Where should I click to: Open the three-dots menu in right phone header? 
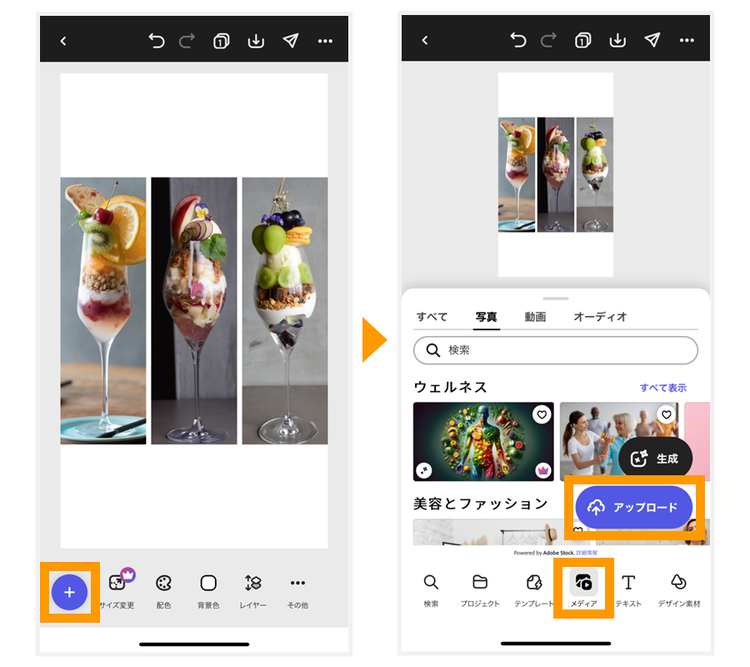point(687,40)
